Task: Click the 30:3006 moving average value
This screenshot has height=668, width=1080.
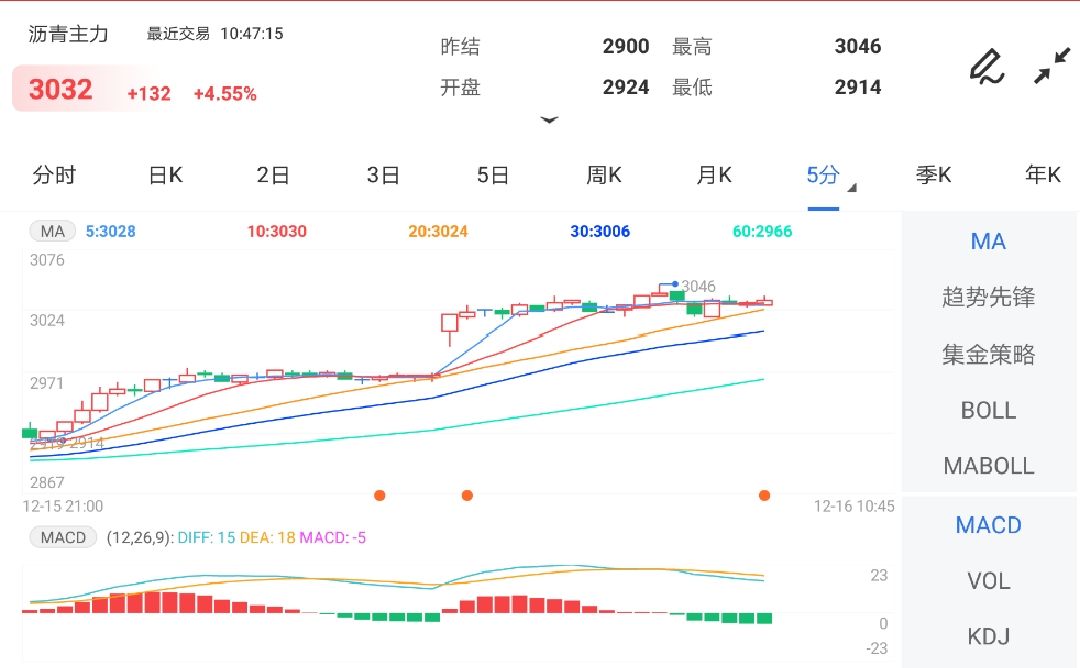Action: coord(600,231)
